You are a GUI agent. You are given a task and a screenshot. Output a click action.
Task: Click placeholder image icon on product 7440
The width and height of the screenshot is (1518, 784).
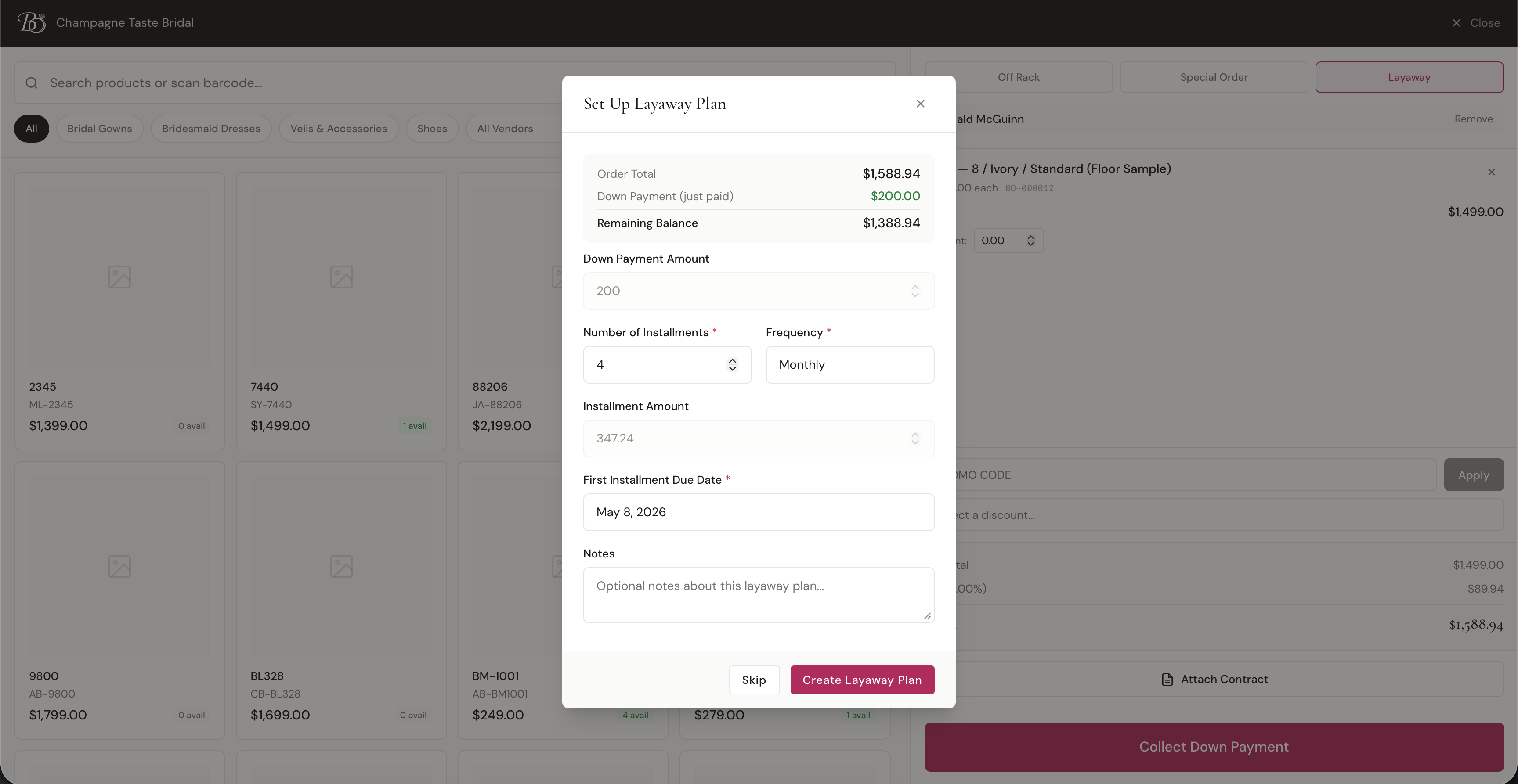pos(341,277)
